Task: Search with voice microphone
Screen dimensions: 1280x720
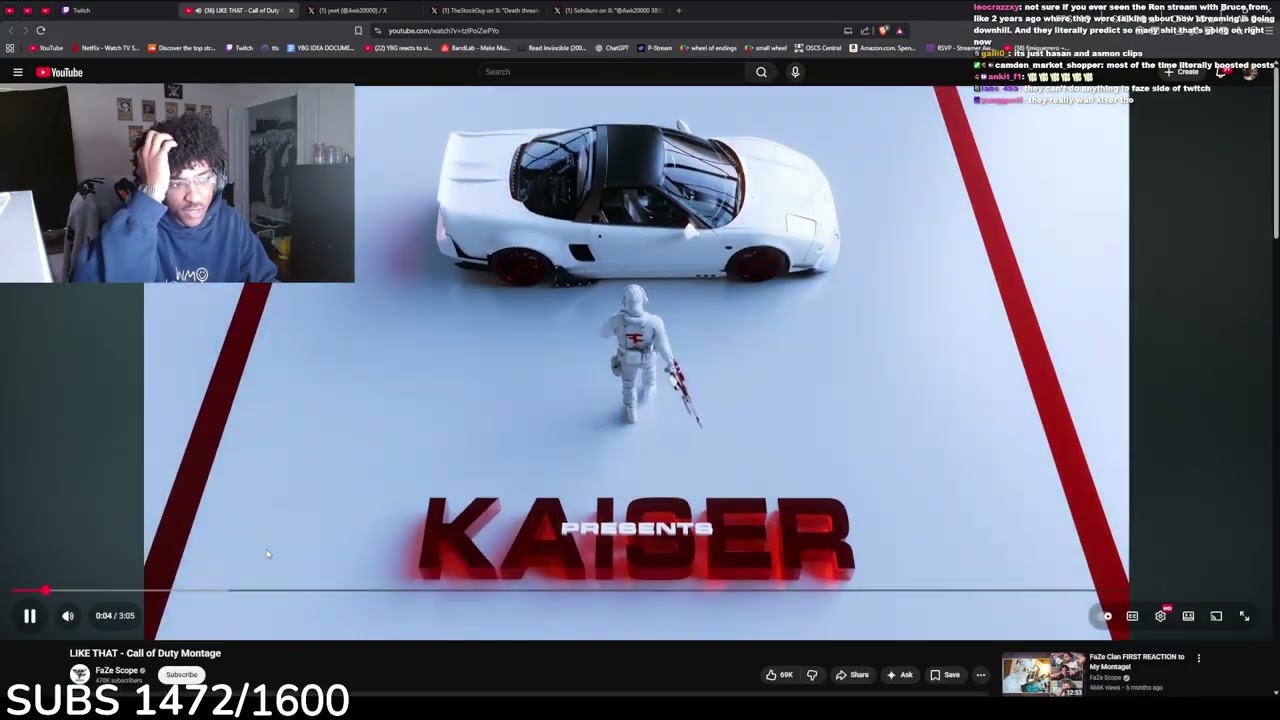Action: (x=795, y=72)
